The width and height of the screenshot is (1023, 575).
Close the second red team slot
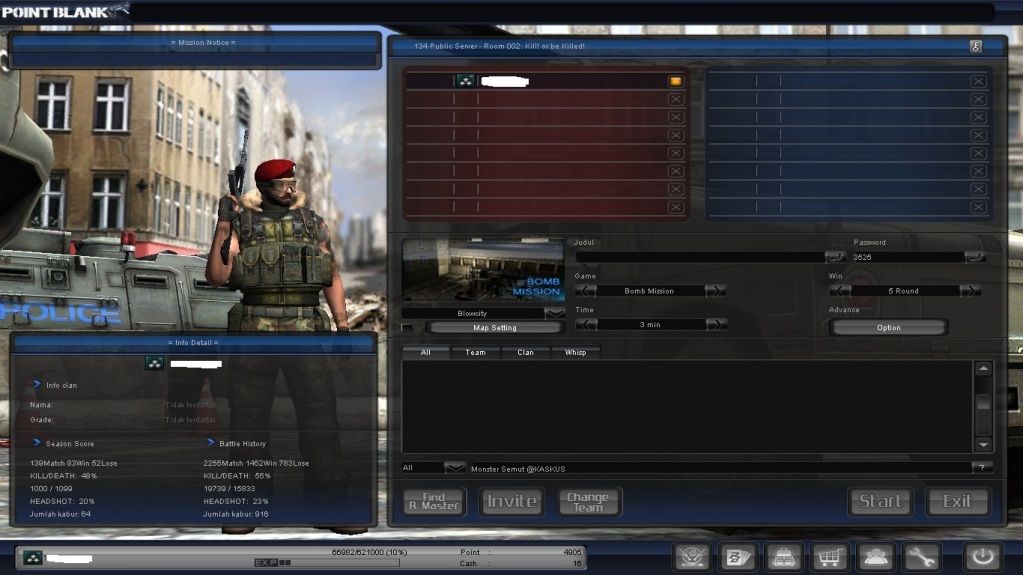675,99
